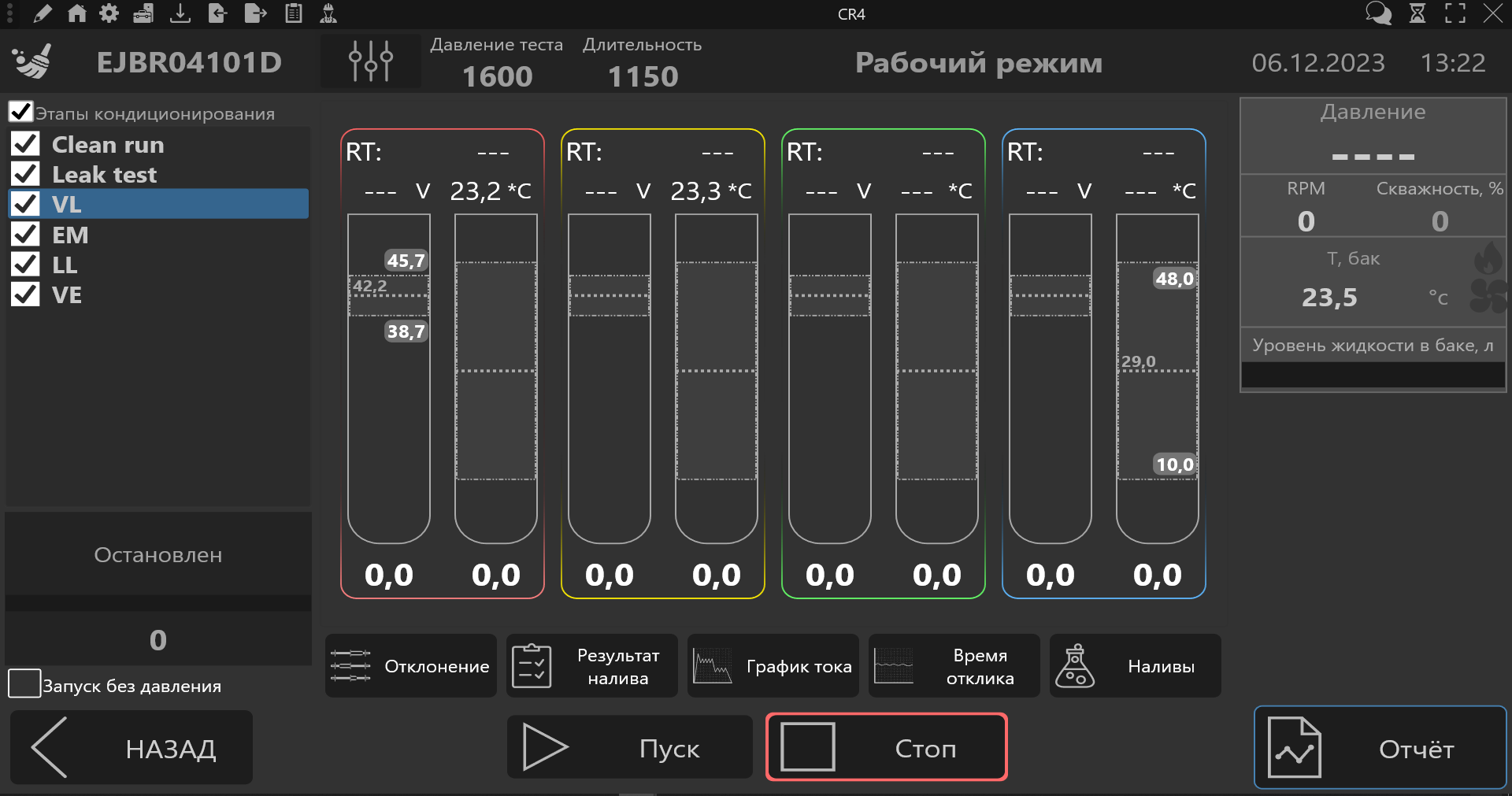Click the Стоп button
Viewport: 1512px width, 796px height.
[x=887, y=747]
